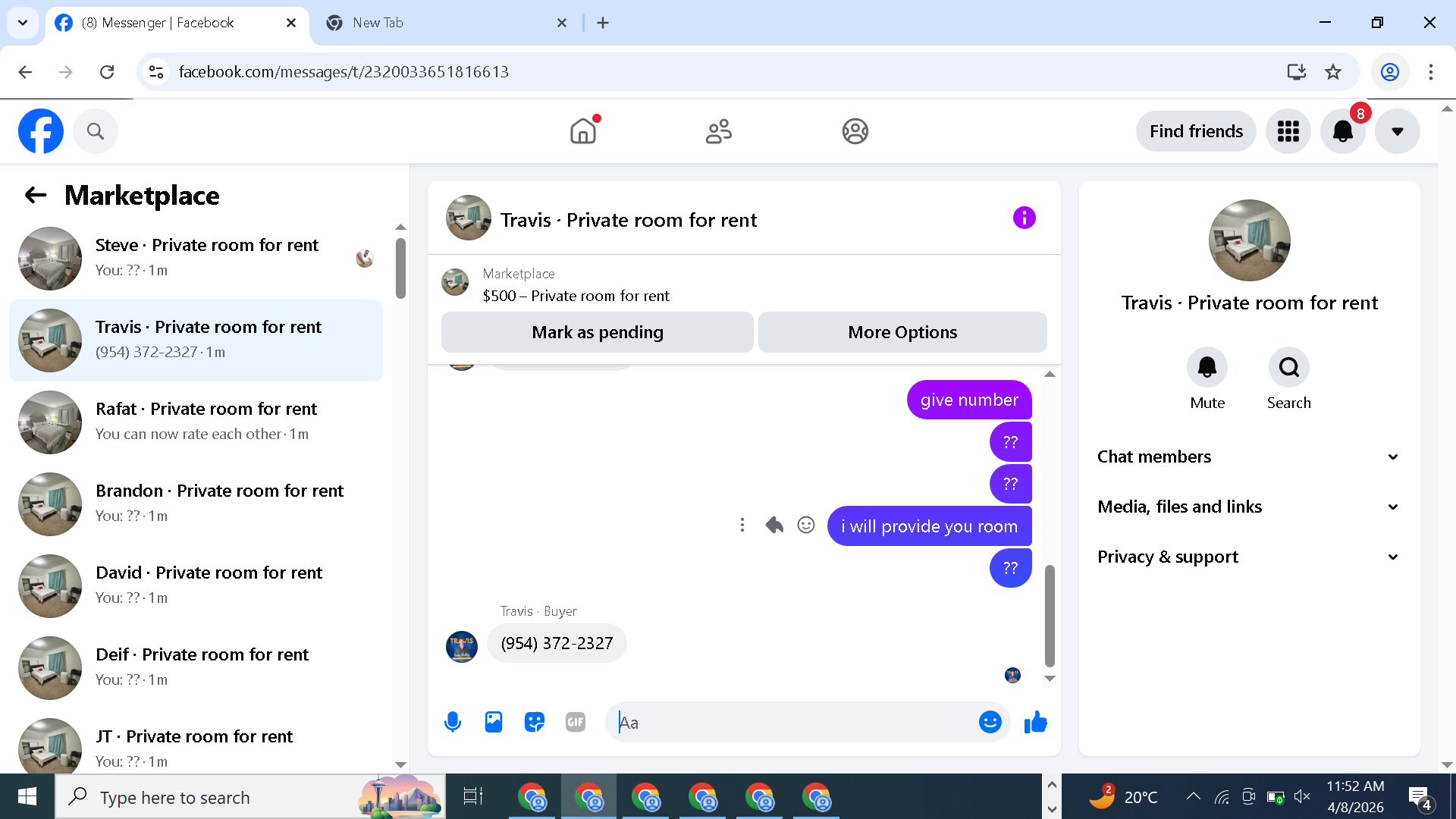The width and height of the screenshot is (1456, 819).
Task: Click Mark as pending button
Action: [x=597, y=332]
